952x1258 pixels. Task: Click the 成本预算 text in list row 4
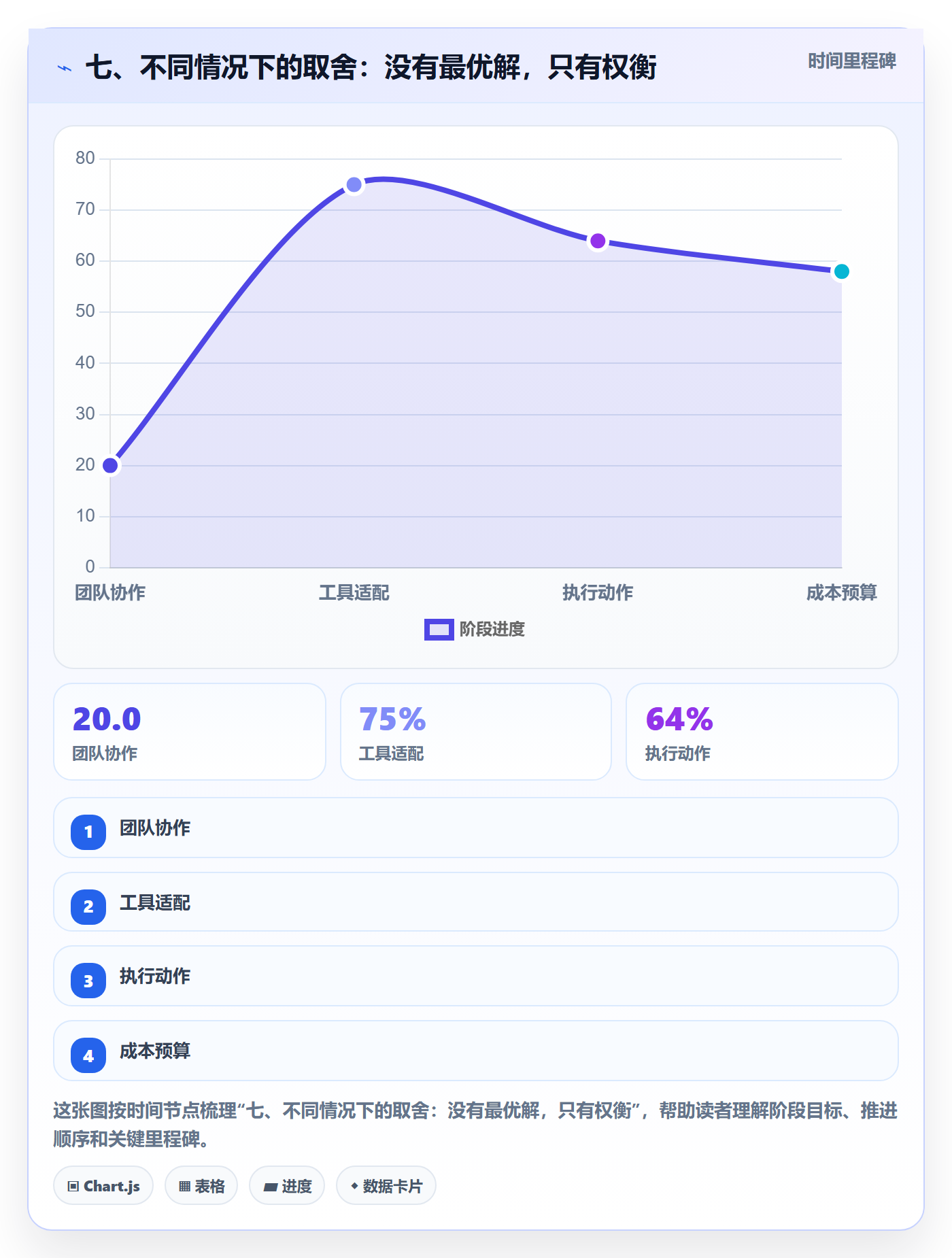coord(155,1051)
